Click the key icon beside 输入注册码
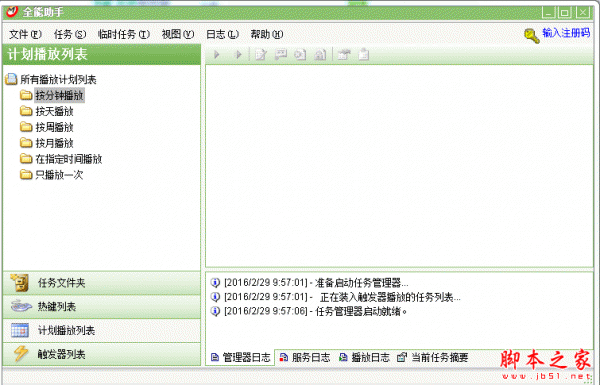Image resolution: width=600 pixels, height=385 pixels. [532, 36]
